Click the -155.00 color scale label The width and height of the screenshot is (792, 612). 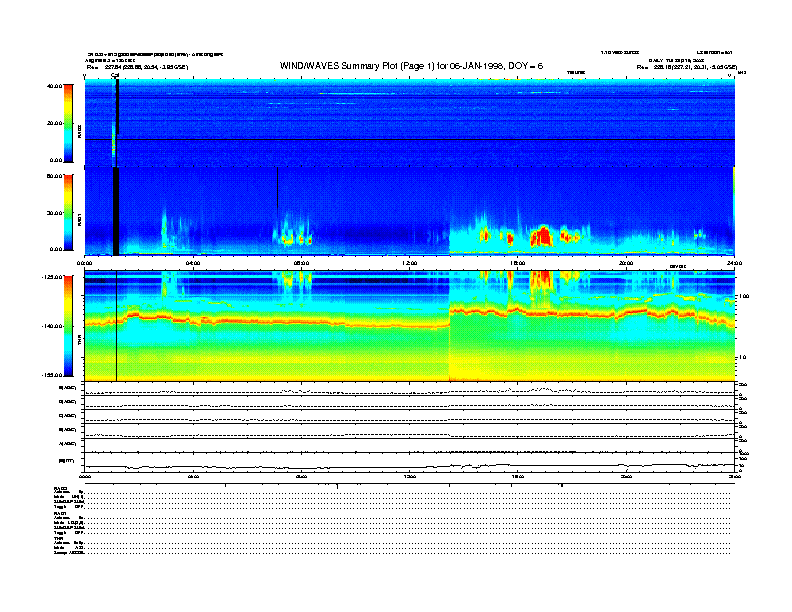52,375
